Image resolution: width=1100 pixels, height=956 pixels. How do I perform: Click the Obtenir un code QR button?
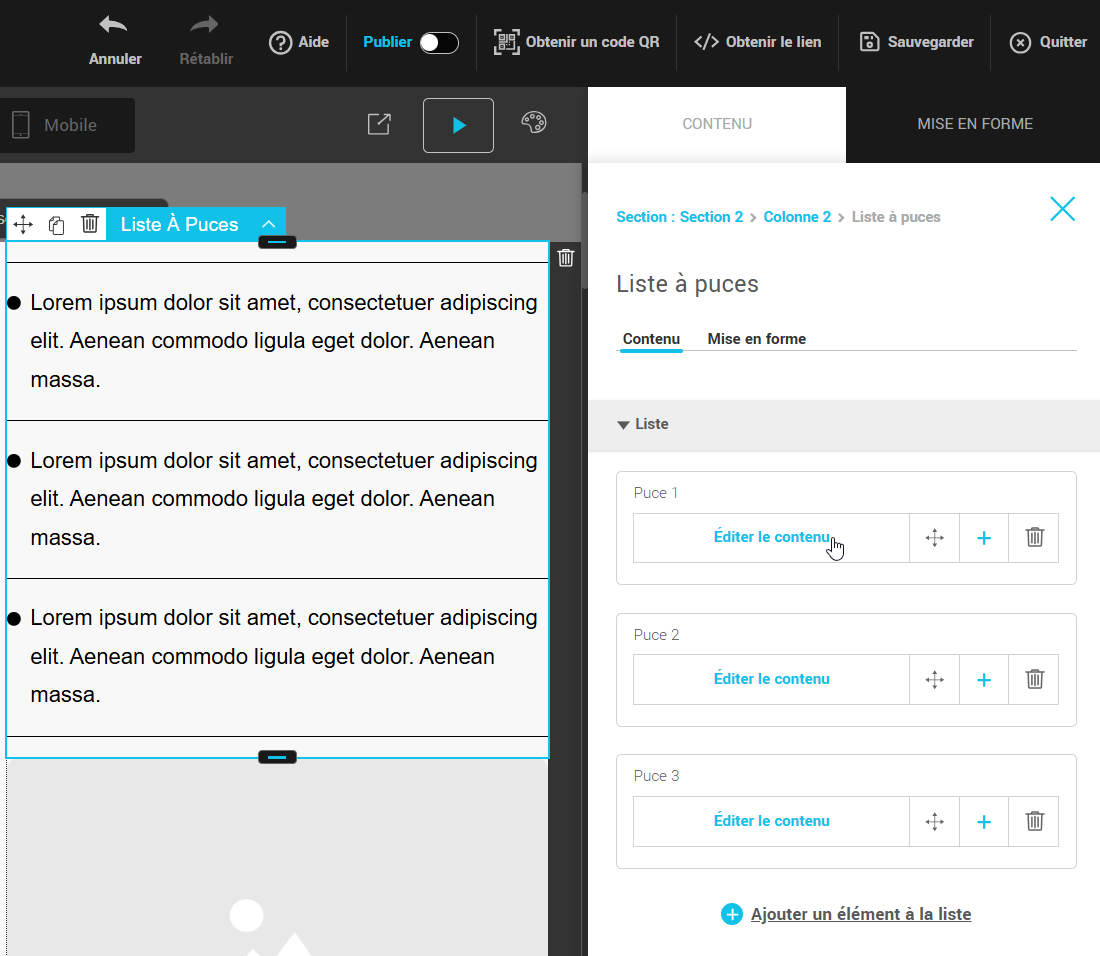577,42
